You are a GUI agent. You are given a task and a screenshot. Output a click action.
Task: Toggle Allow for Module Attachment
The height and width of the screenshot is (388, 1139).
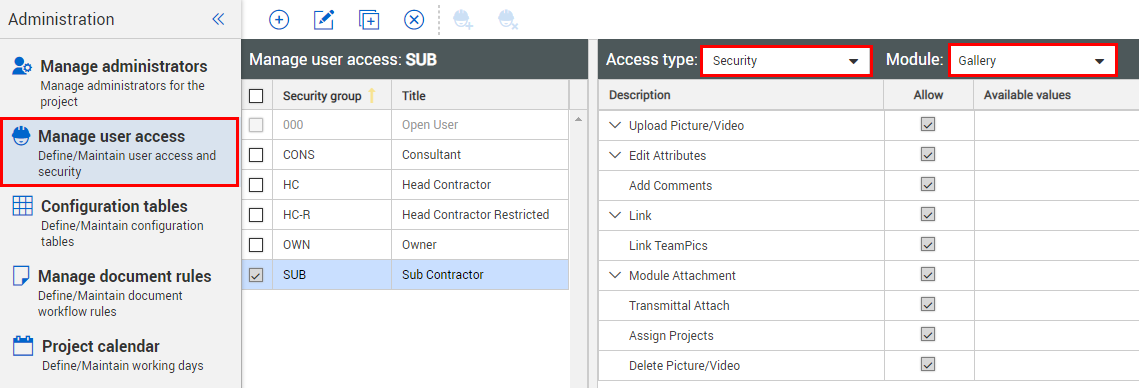point(928,274)
